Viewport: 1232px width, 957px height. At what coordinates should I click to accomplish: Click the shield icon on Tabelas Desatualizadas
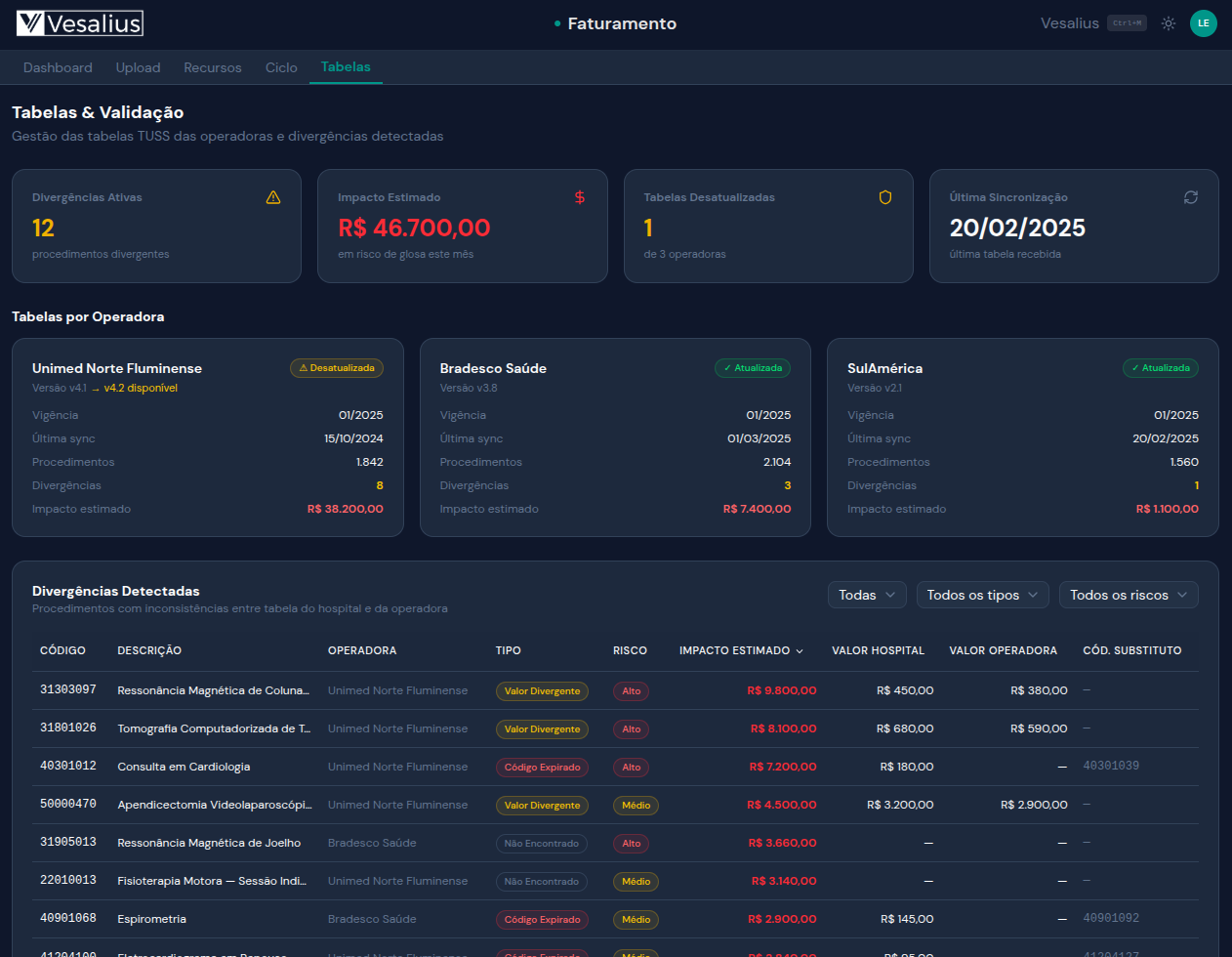[x=885, y=197]
